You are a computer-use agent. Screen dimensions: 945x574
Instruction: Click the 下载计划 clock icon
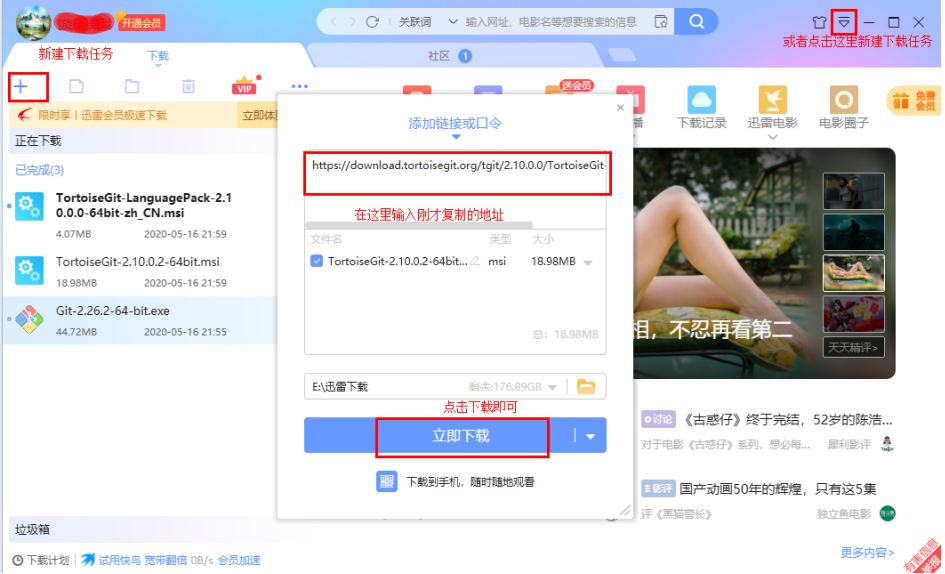coord(18,560)
